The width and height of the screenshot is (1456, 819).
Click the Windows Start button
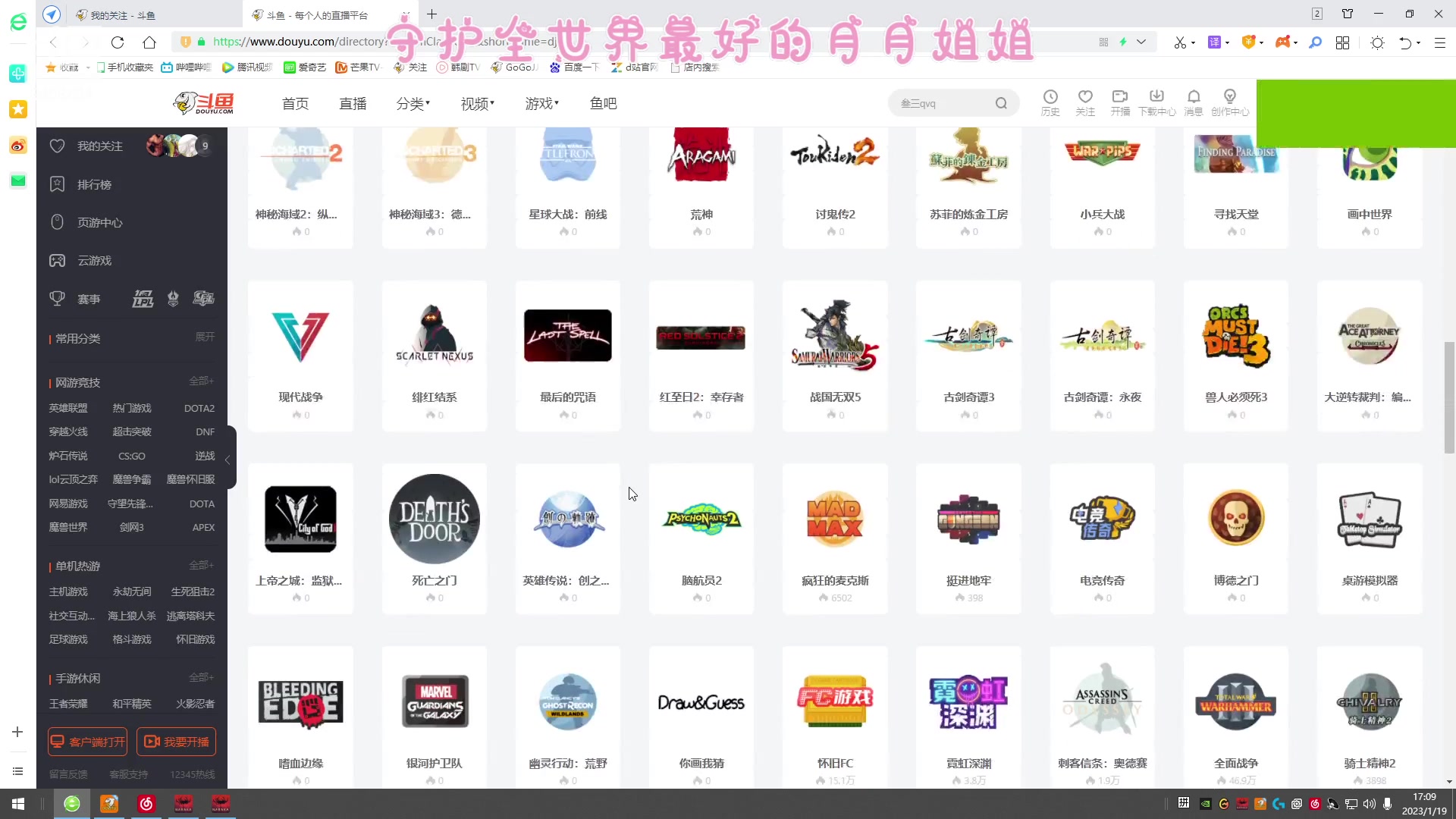pyautogui.click(x=18, y=804)
